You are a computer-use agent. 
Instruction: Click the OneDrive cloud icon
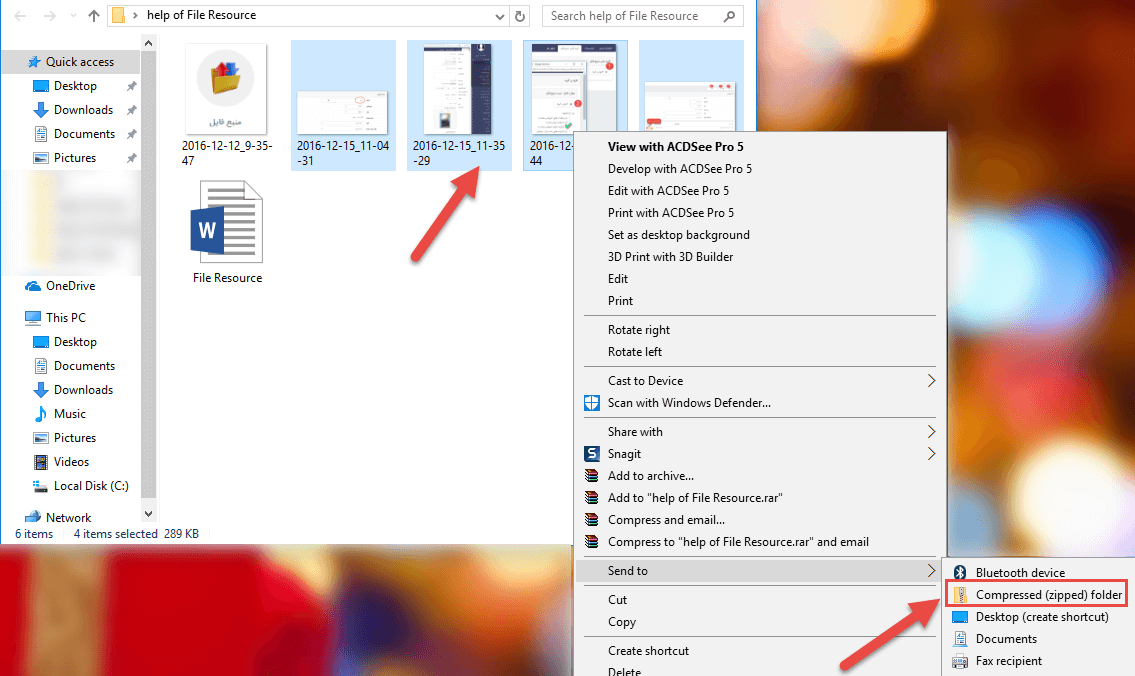tap(33, 286)
